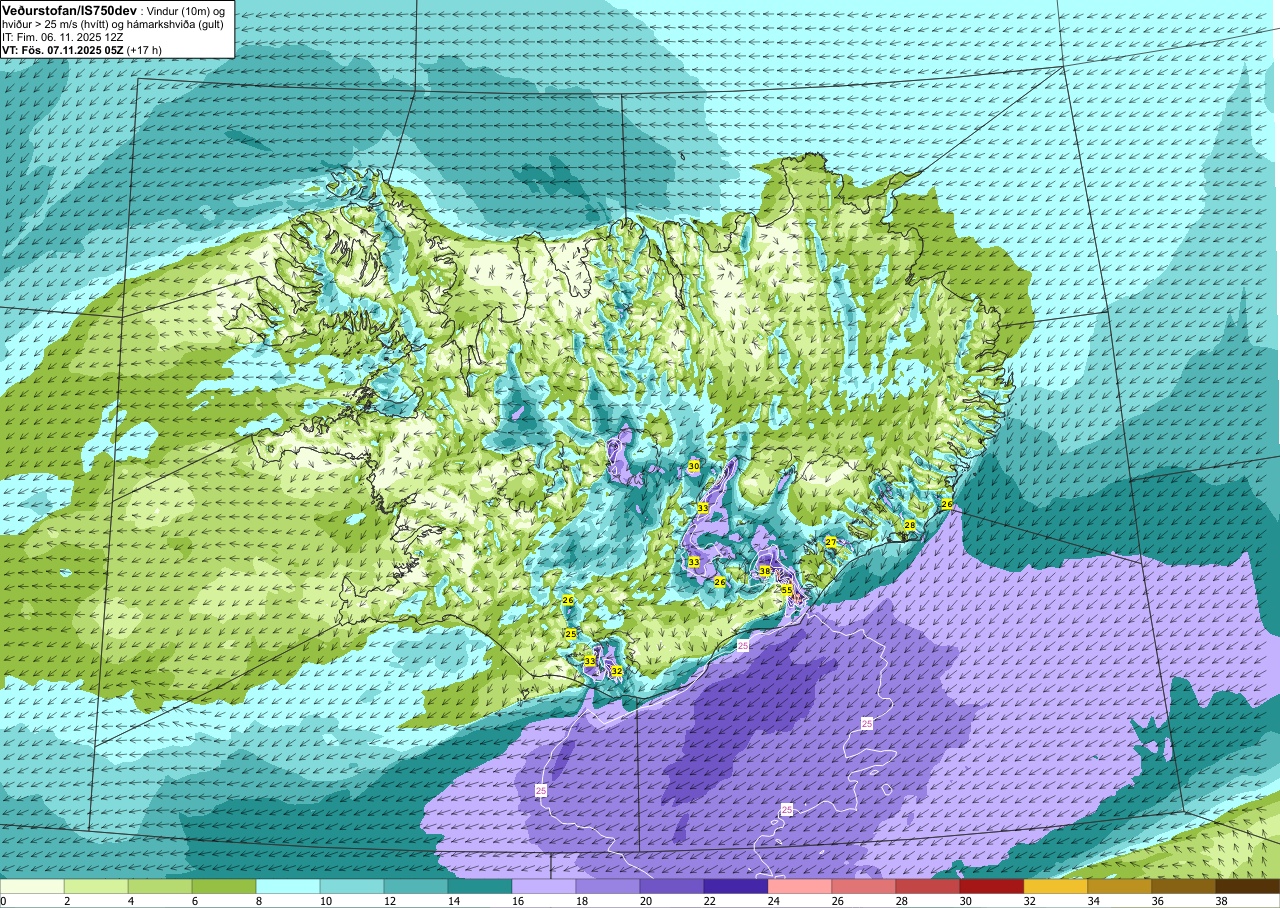Click the 18–20 m/s medium purple legend swatch
The height and width of the screenshot is (908, 1280).
coord(608,886)
